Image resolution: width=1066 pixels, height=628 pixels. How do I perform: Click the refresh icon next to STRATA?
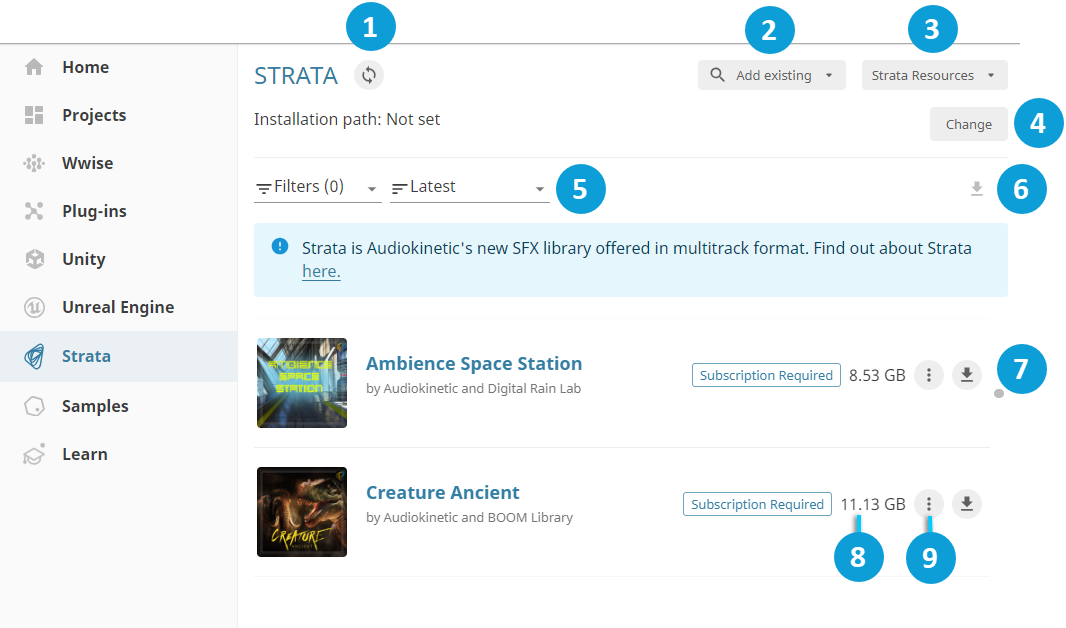(369, 76)
